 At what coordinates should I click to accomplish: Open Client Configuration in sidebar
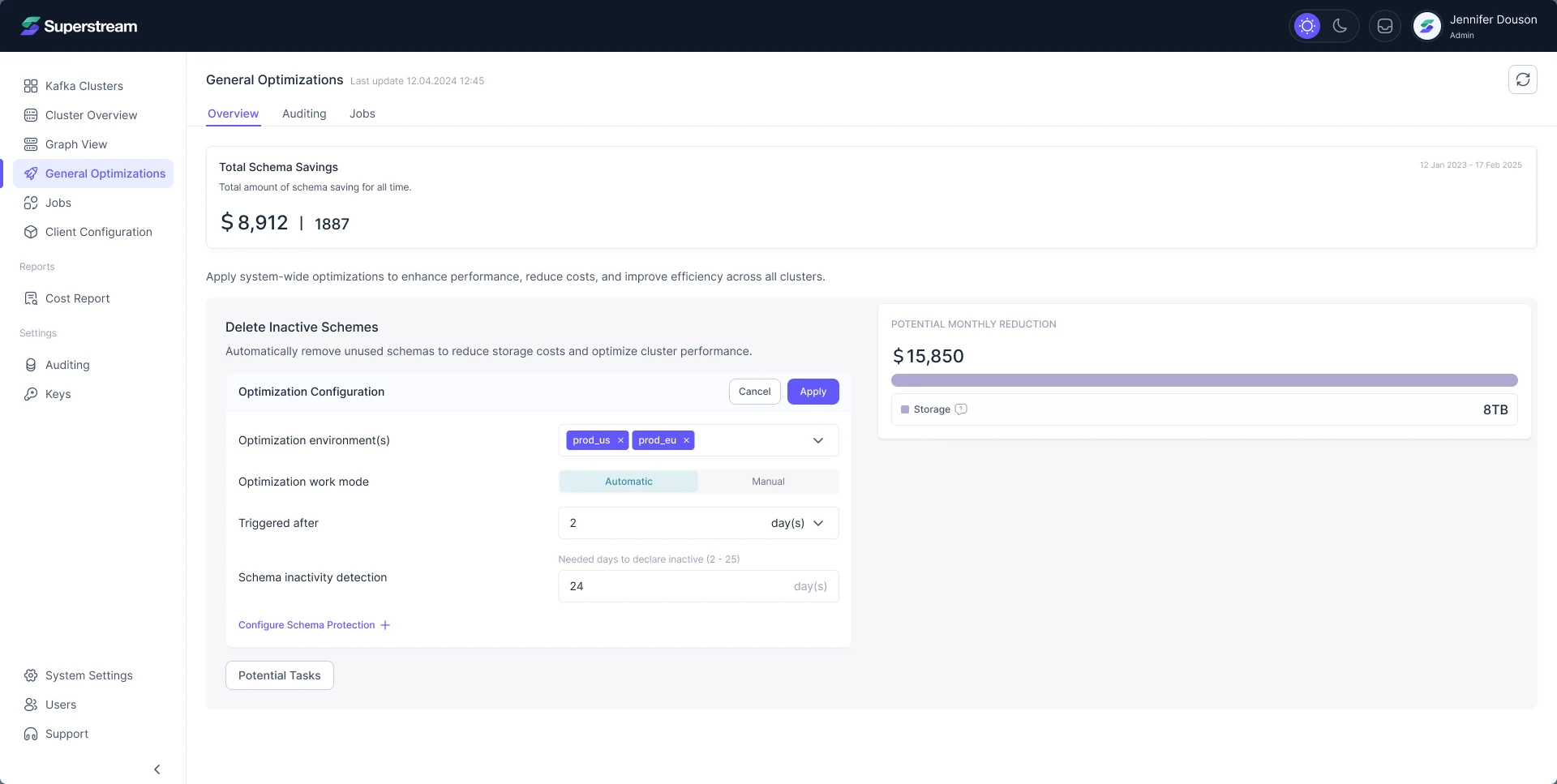click(93, 232)
